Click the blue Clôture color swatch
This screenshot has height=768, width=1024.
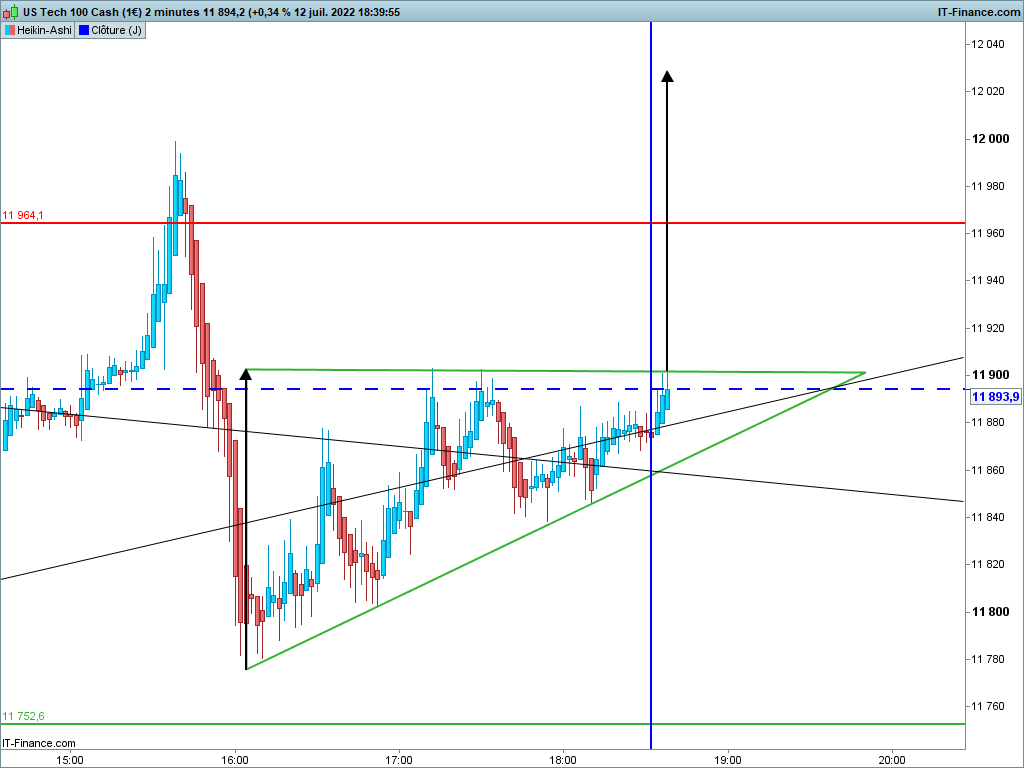84,30
